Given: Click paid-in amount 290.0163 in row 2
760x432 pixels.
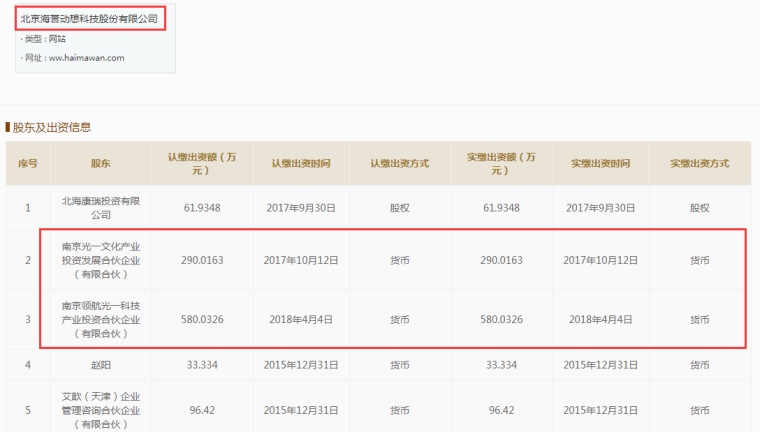Looking at the screenshot, I should 501,260.
